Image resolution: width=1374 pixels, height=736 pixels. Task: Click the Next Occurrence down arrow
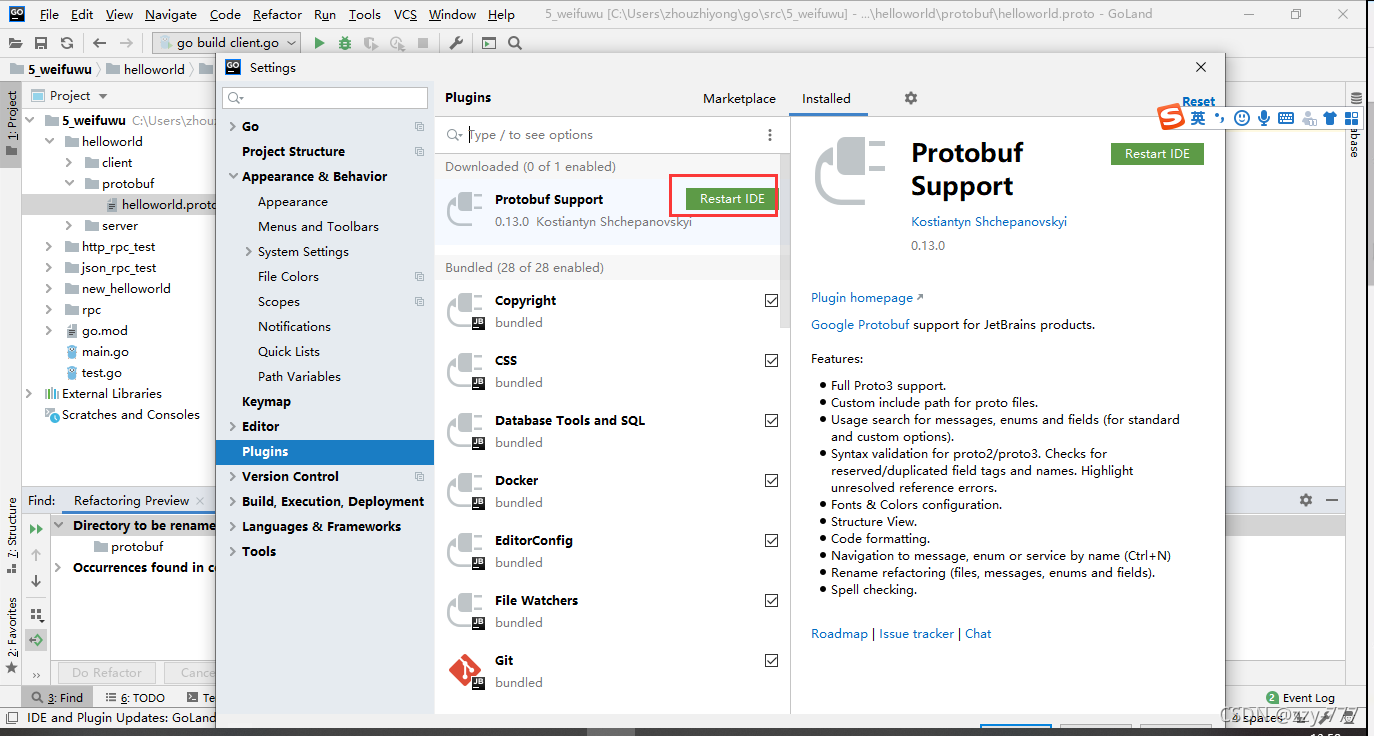click(x=36, y=581)
